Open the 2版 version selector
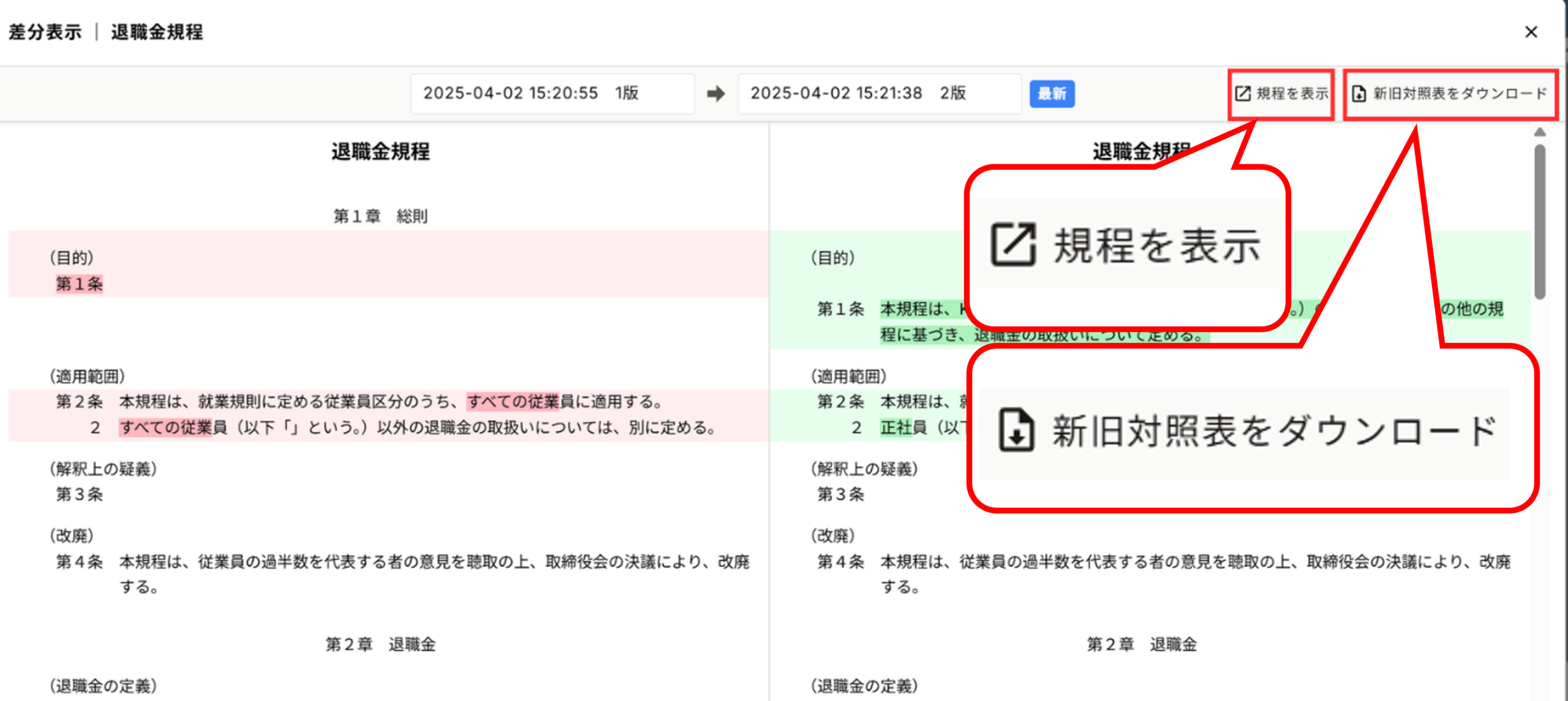The height and width of the screenshot is (701, 1568). tap(880, 94)
